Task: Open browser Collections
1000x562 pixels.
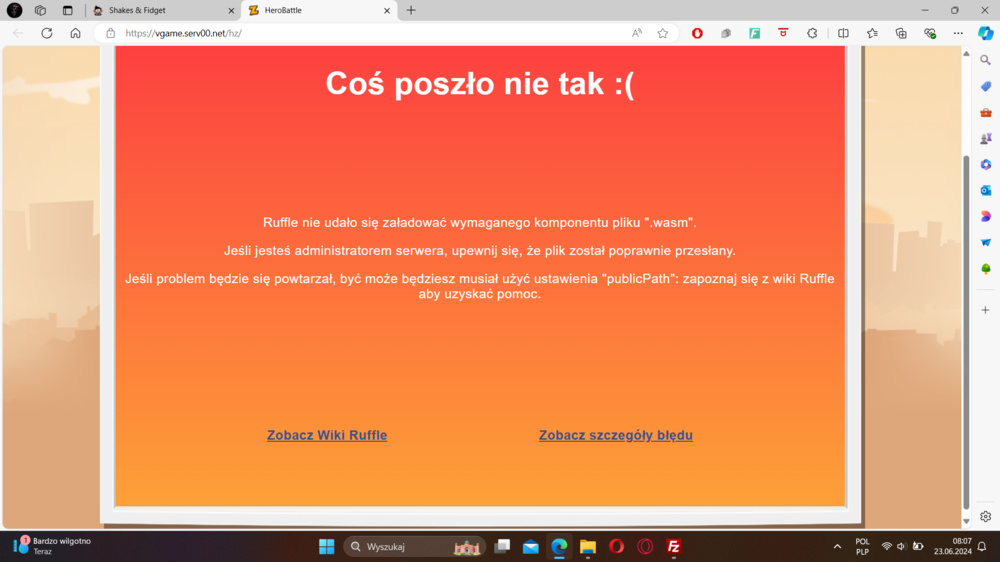Action: [901, 33]
